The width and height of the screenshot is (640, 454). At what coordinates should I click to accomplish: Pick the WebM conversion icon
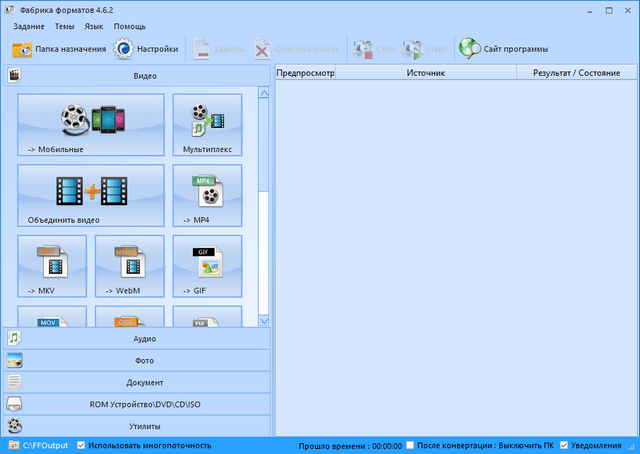pyautogui.click(x=129, y=265)
